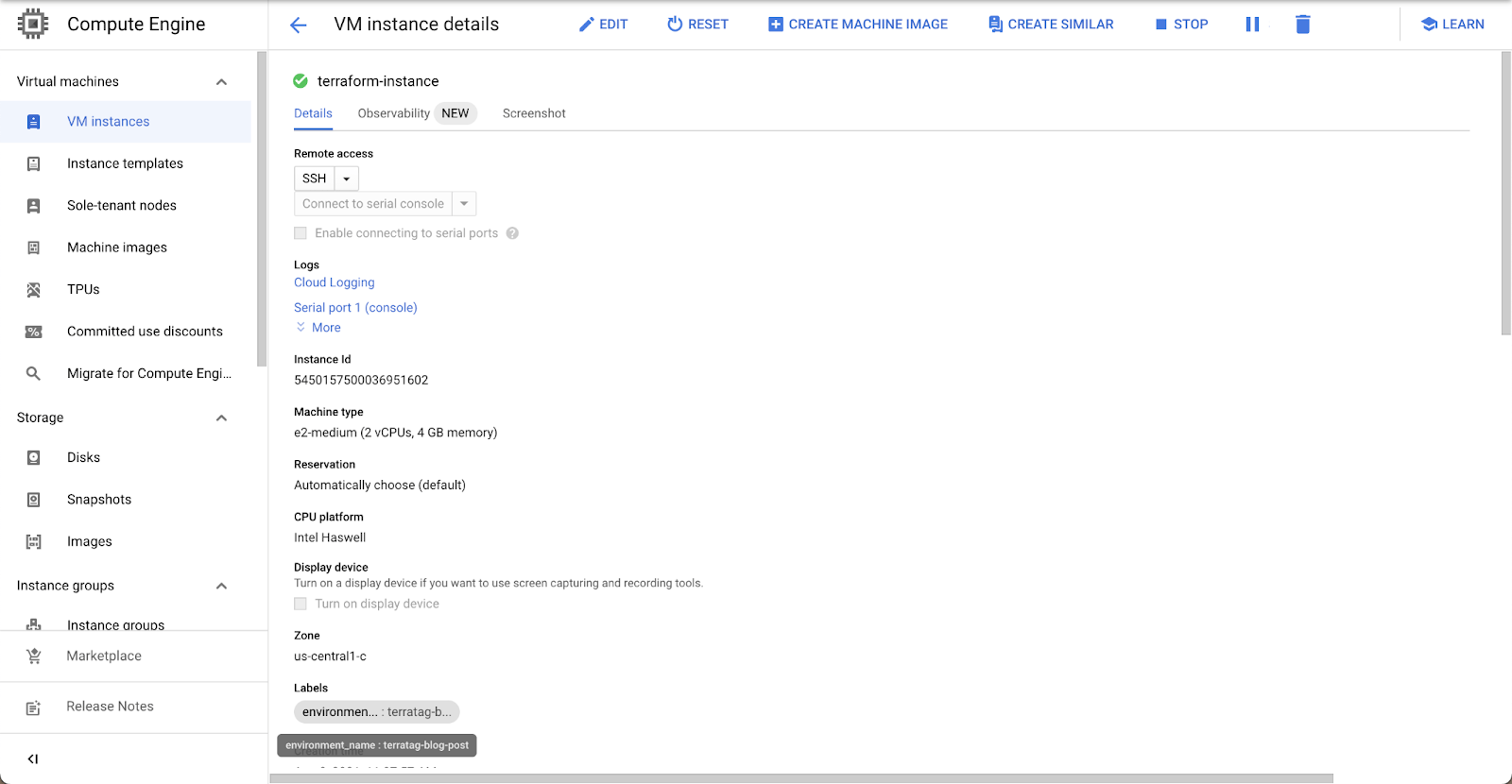Open Marketplace cart icon

pyautogui.click(x=34, y=656)
